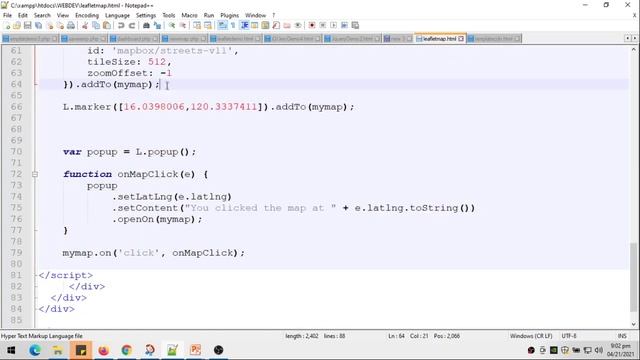Start macro recording with red record icon

tap(312, 25)
